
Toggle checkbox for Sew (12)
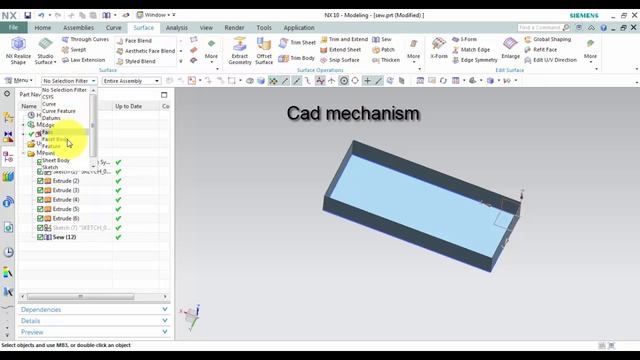(x=40, y=237)
